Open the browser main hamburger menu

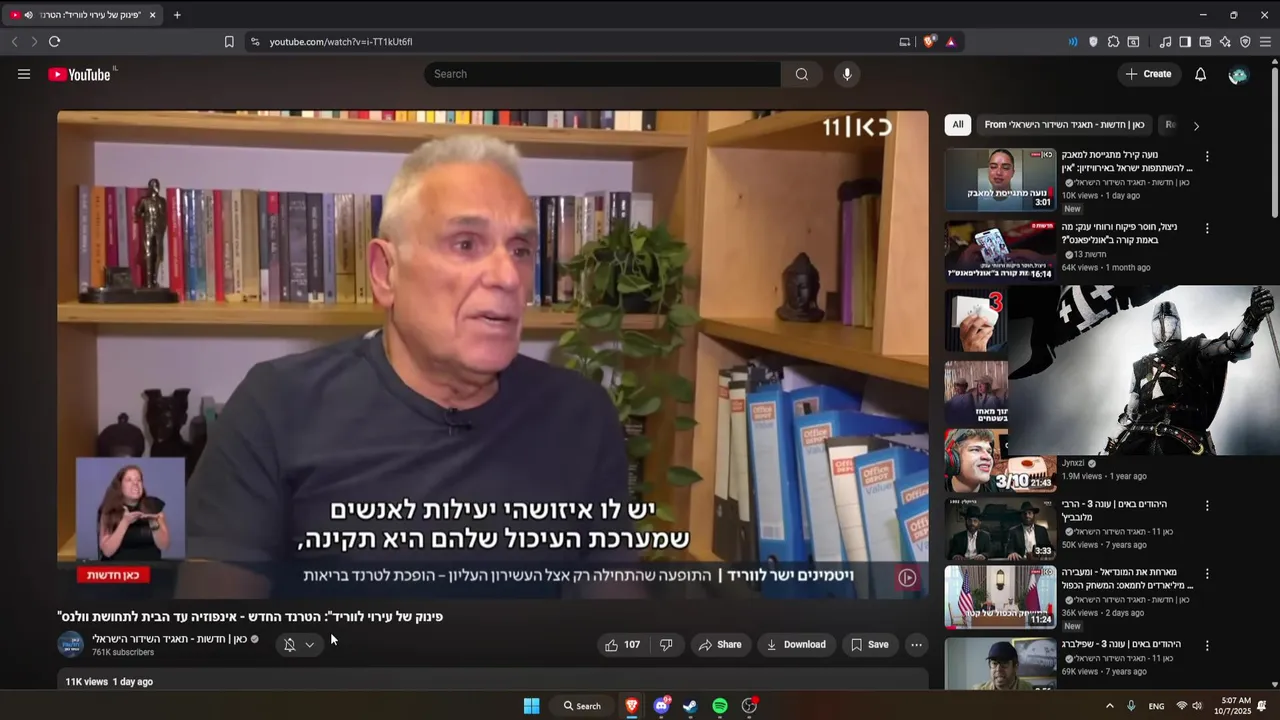click(1265, 42)
